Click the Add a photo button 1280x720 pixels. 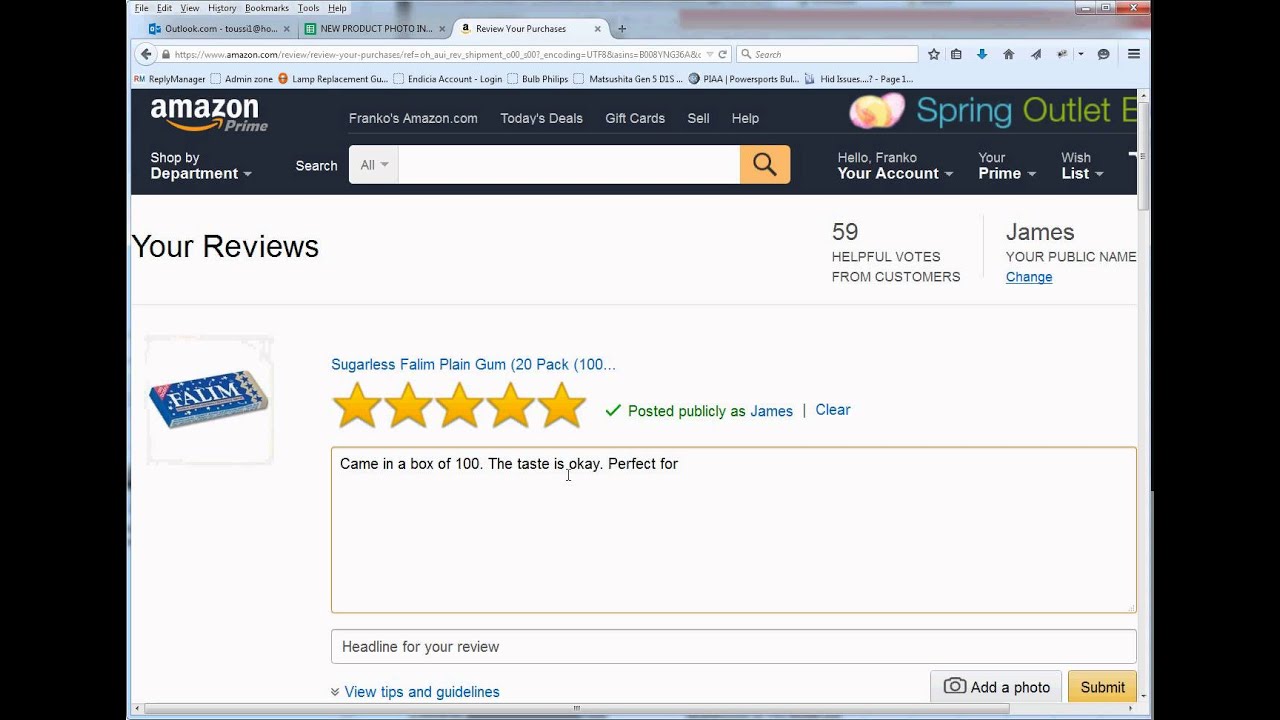(996, 687)
